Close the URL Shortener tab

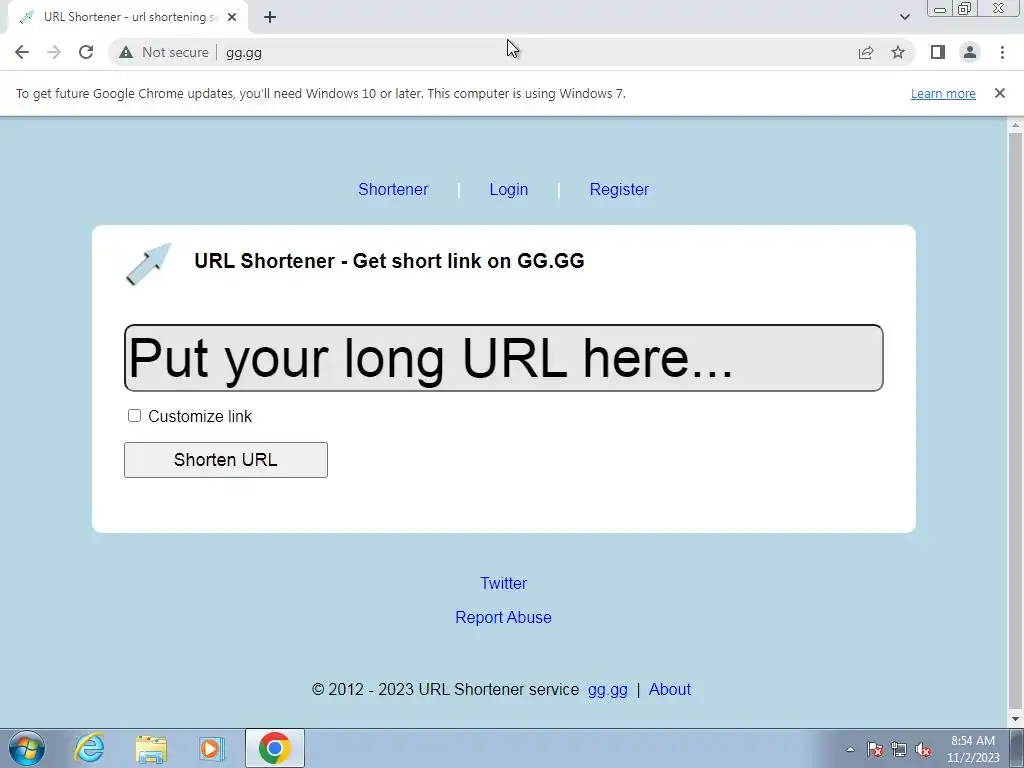[232, 17]
